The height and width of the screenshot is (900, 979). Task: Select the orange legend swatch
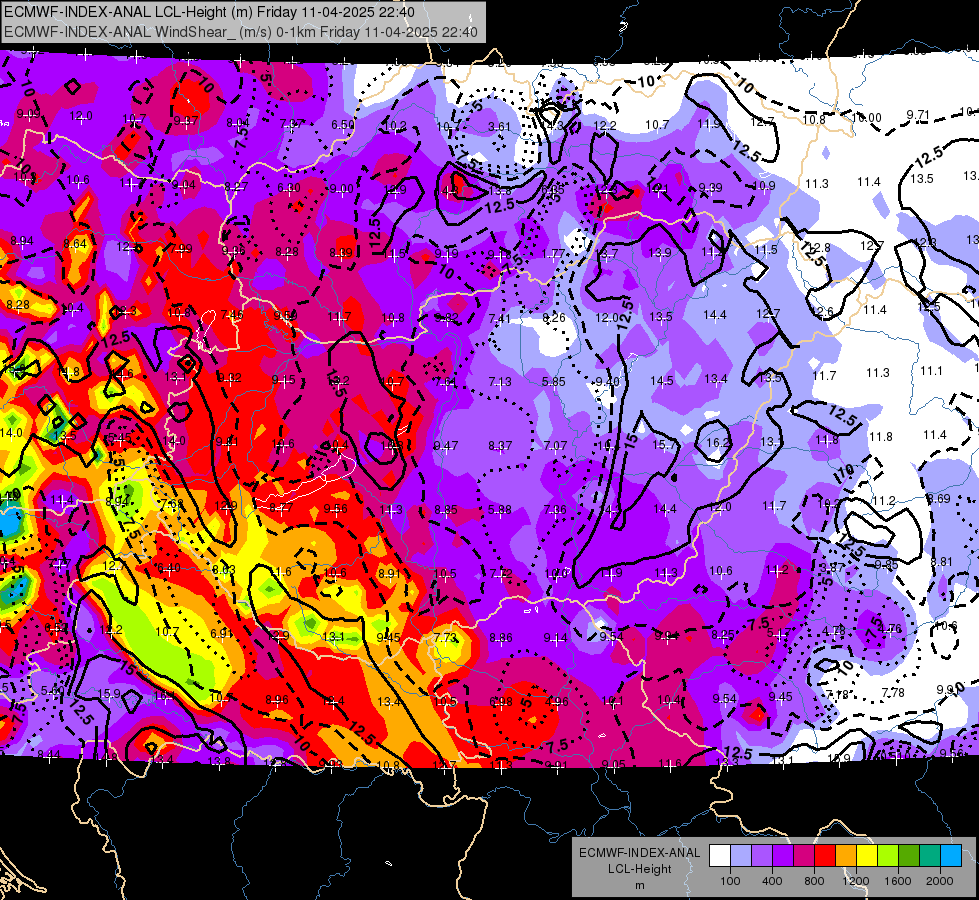845,856
